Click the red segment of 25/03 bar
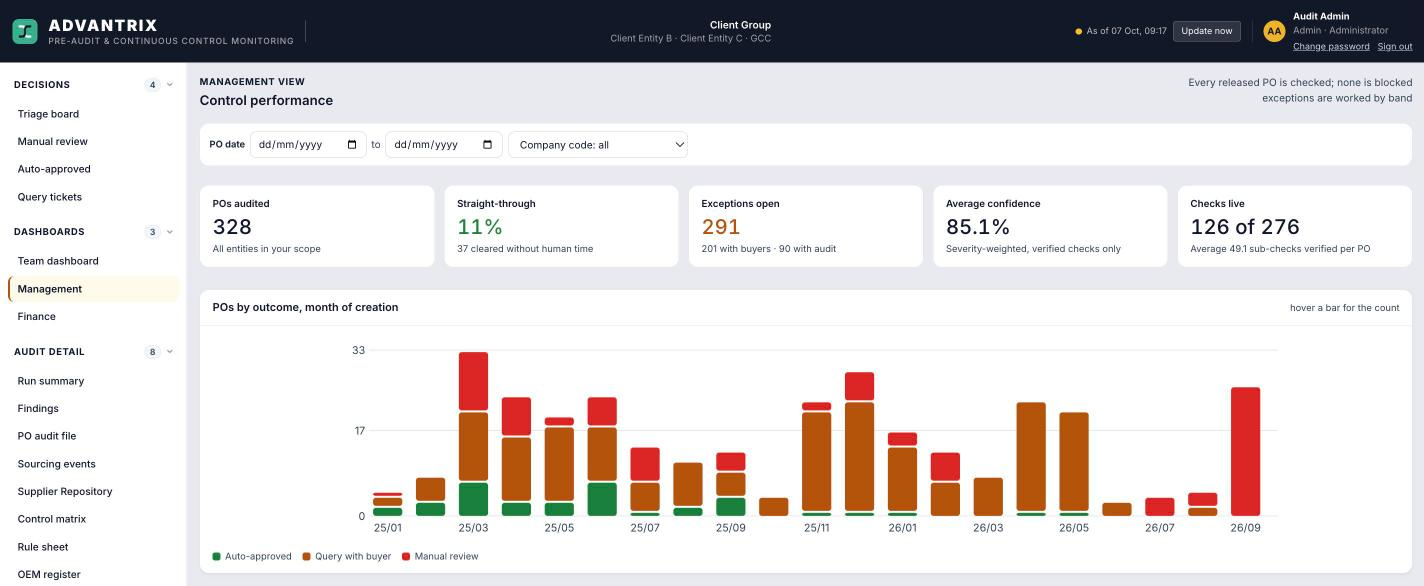1424x586 pixels. point(473,381)
